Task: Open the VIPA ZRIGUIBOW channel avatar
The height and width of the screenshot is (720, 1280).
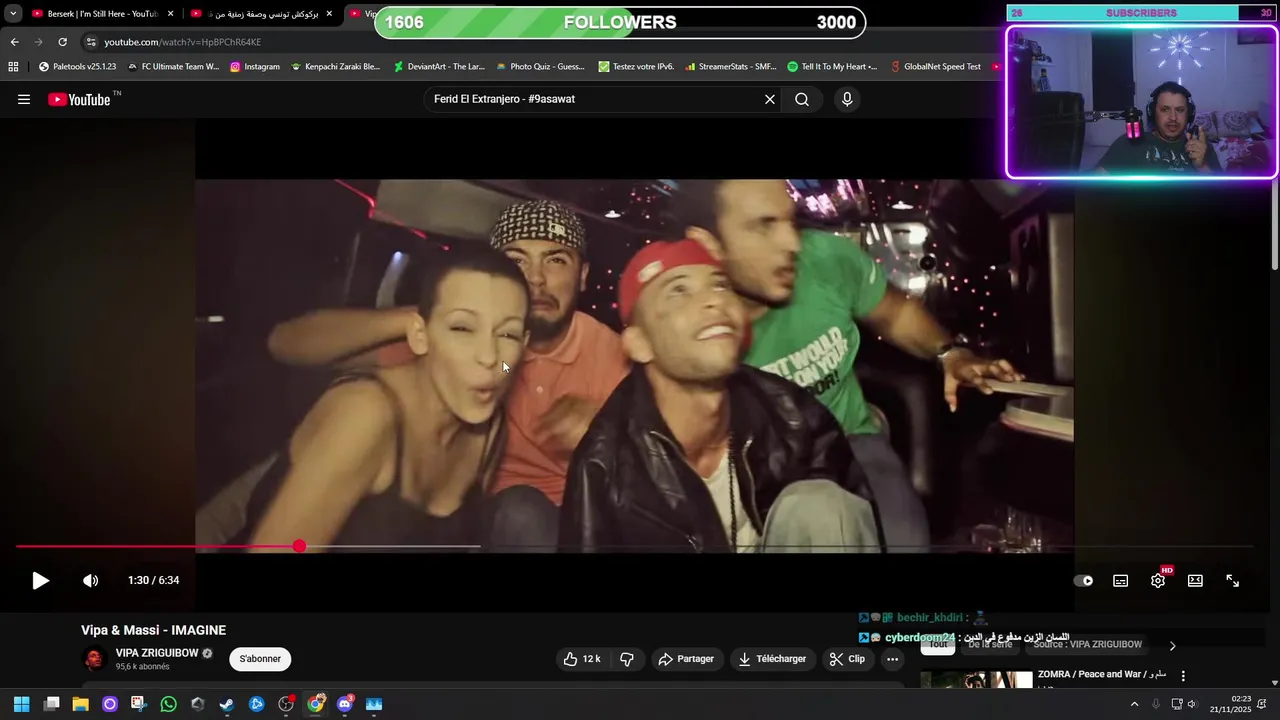Action: 94,659
